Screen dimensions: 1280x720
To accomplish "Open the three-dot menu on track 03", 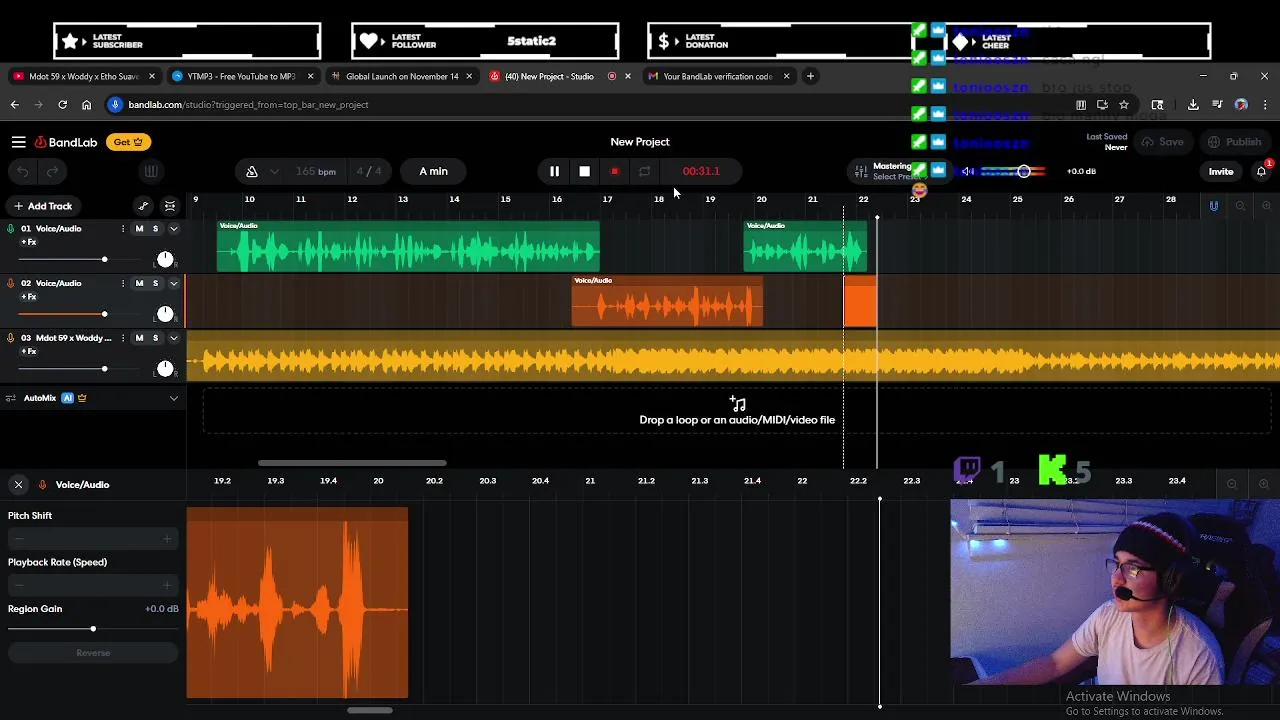I will pos(123,338).
